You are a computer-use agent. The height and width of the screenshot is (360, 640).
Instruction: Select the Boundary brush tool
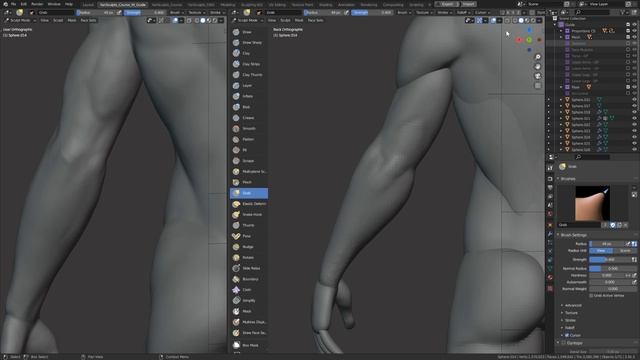click(249, 279)
